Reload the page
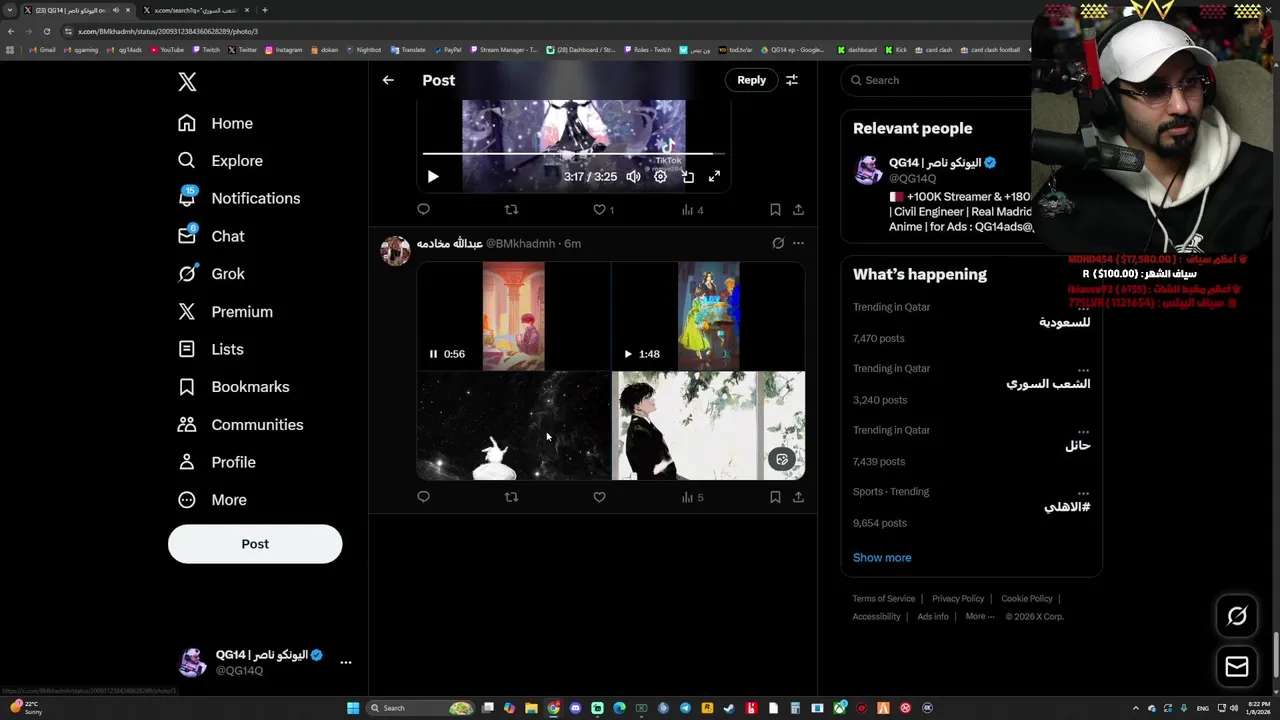Viewport: 1280px width, 720px height. [46, 31]
